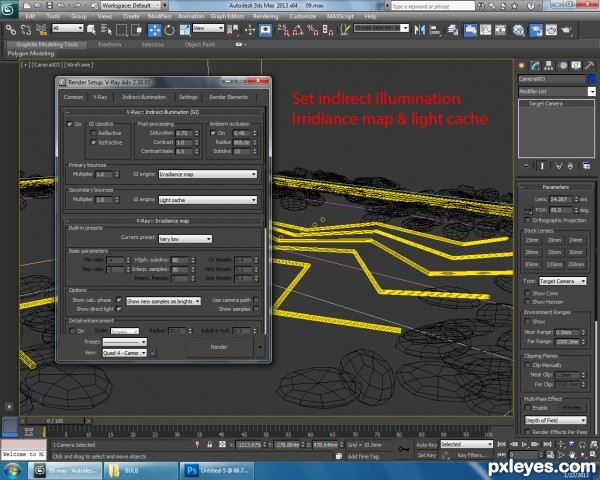Click the 35mm stock lens button
Viewport: 600px width, 480px height.
[x=554, y=252]
